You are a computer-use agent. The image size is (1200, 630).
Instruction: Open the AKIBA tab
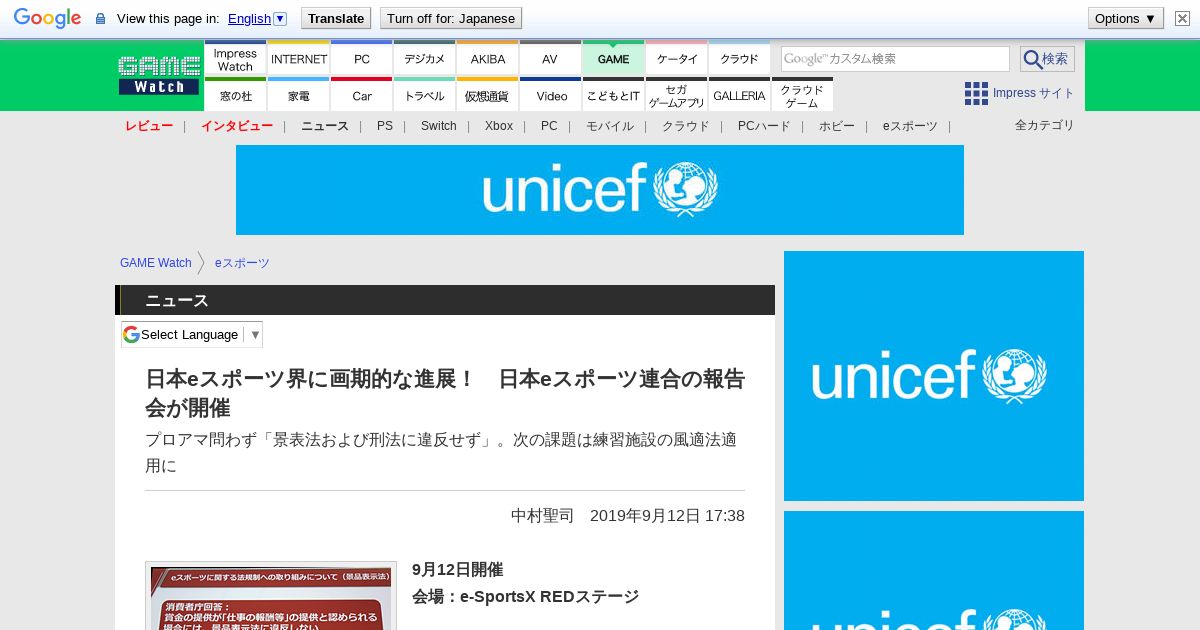coord(487,59)
